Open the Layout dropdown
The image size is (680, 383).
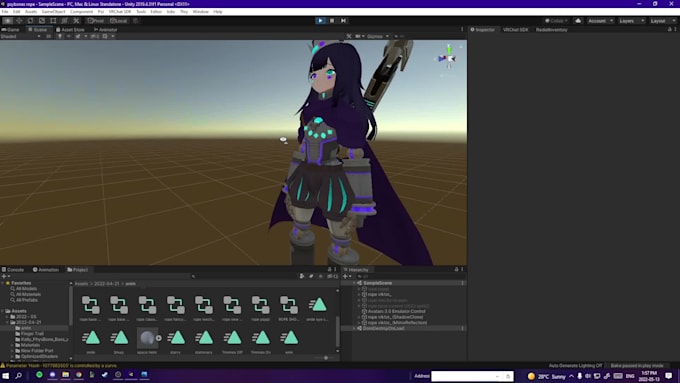662,20
